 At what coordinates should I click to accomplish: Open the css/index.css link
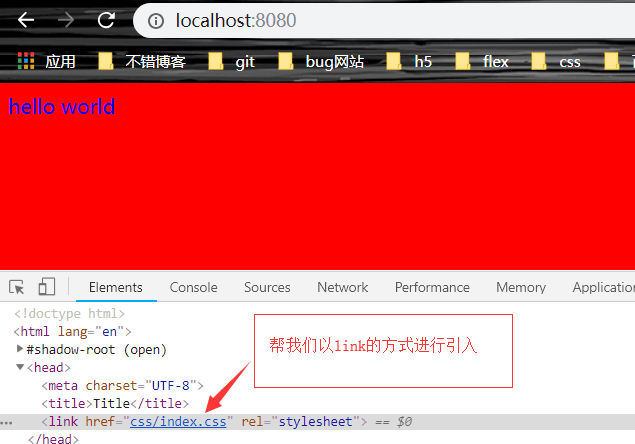coord(178,421)
